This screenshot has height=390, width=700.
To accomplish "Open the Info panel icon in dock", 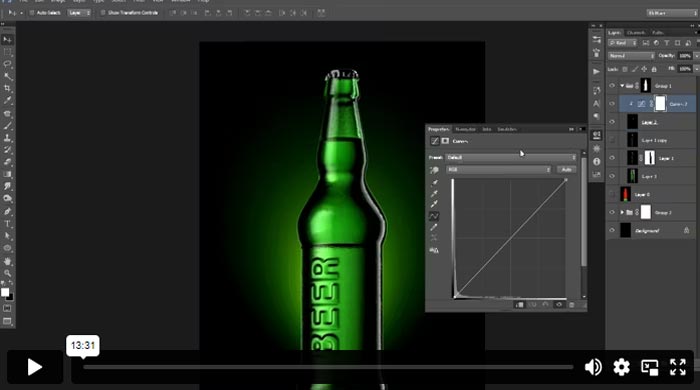I will point(596,162).
